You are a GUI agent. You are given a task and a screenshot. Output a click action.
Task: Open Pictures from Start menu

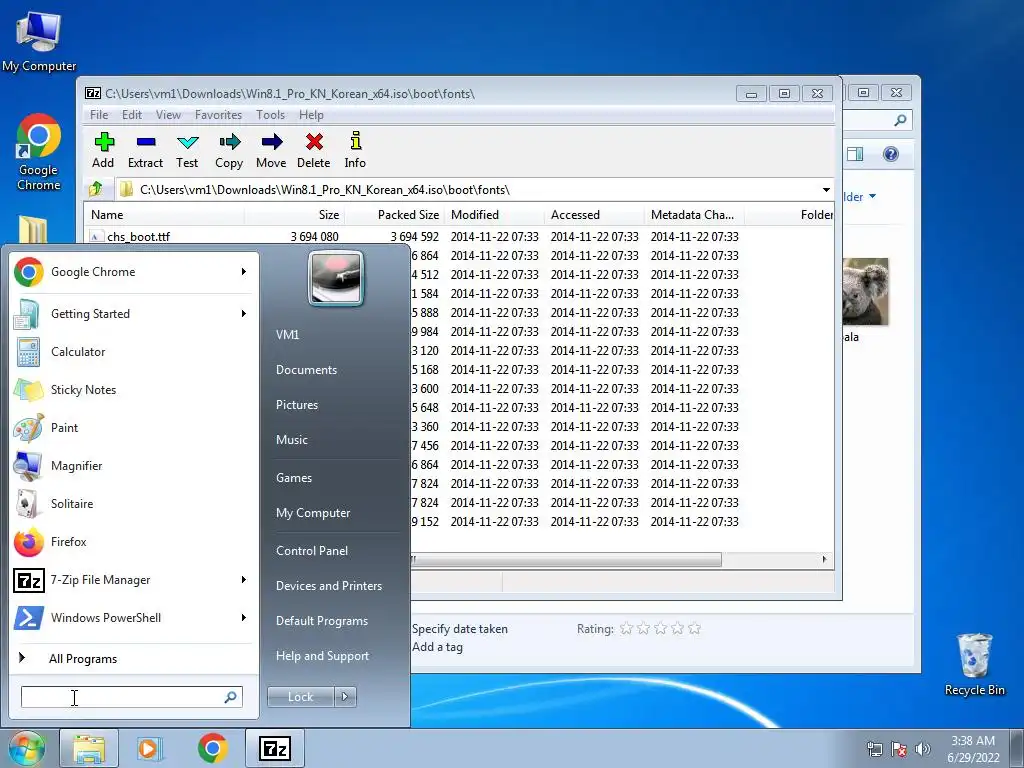click(296, 405)
